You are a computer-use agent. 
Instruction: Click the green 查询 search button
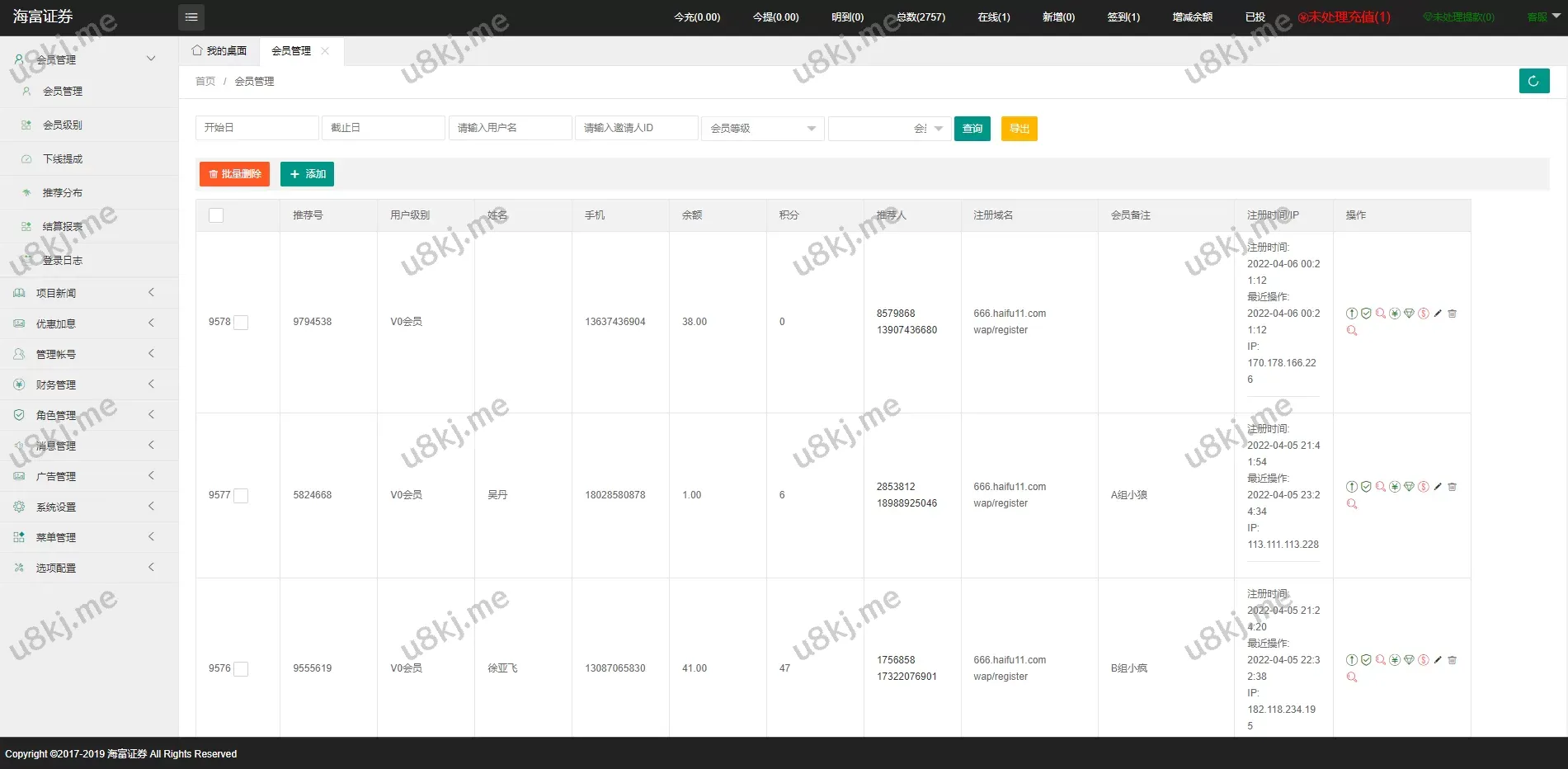972,129
